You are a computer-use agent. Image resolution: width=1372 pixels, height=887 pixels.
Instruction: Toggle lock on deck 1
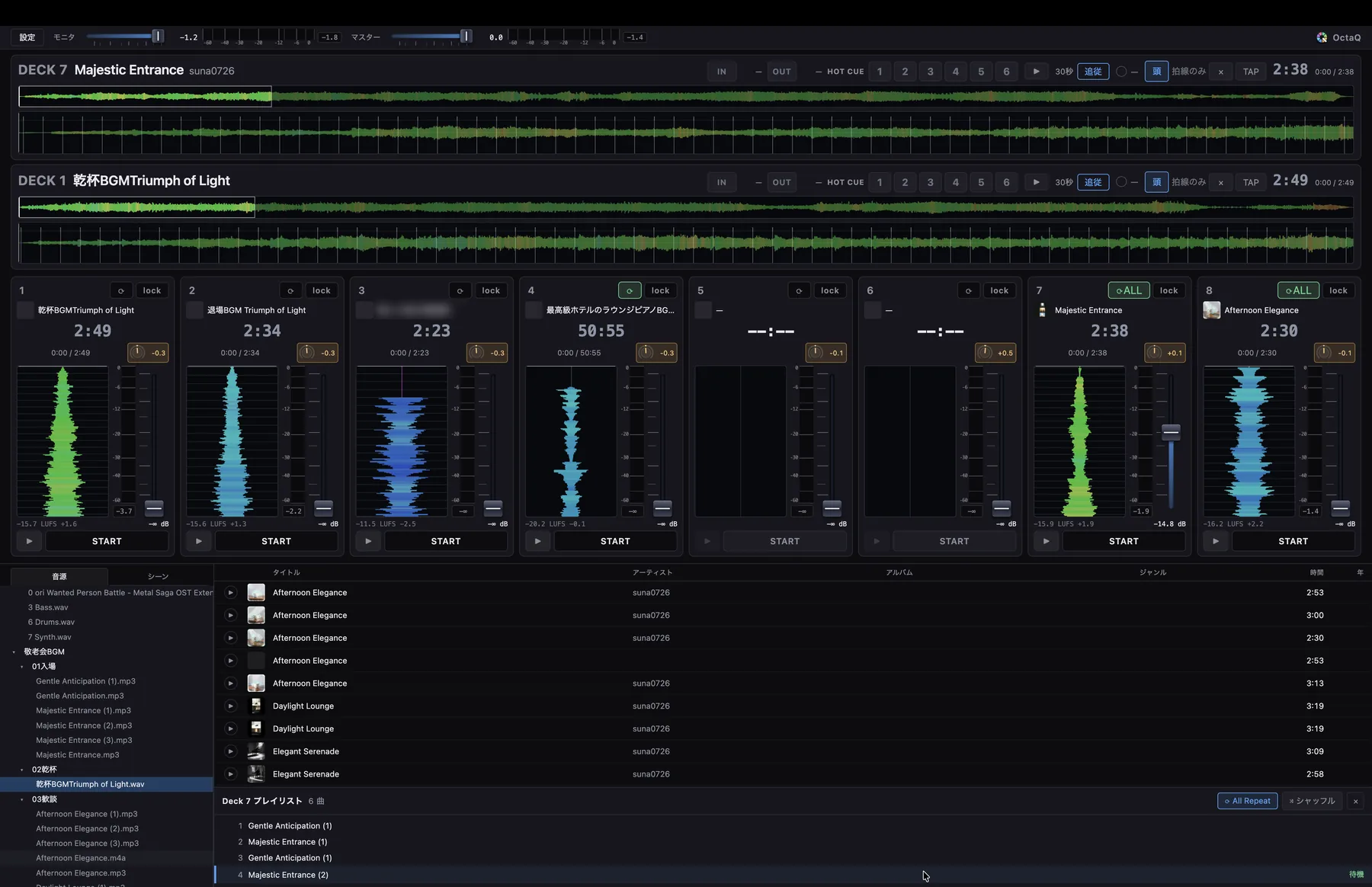tap(152, 290)
